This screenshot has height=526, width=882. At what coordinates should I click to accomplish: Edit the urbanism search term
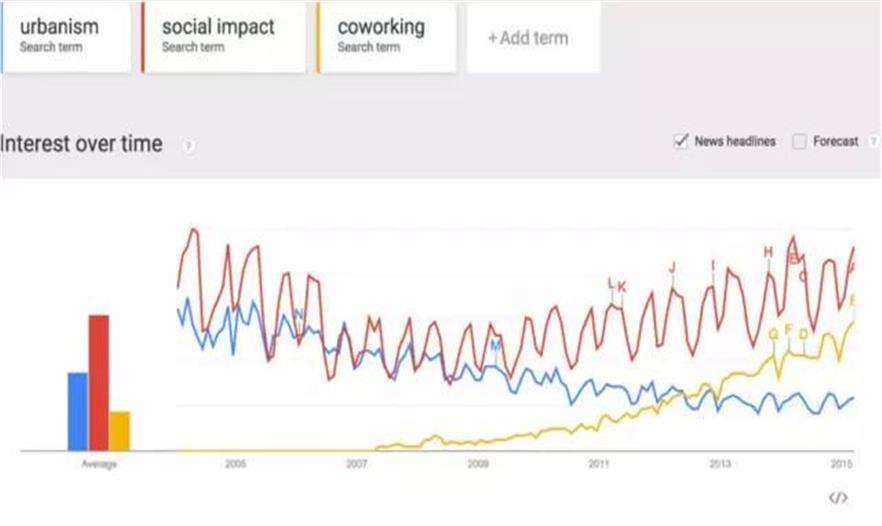click(66, 37)
